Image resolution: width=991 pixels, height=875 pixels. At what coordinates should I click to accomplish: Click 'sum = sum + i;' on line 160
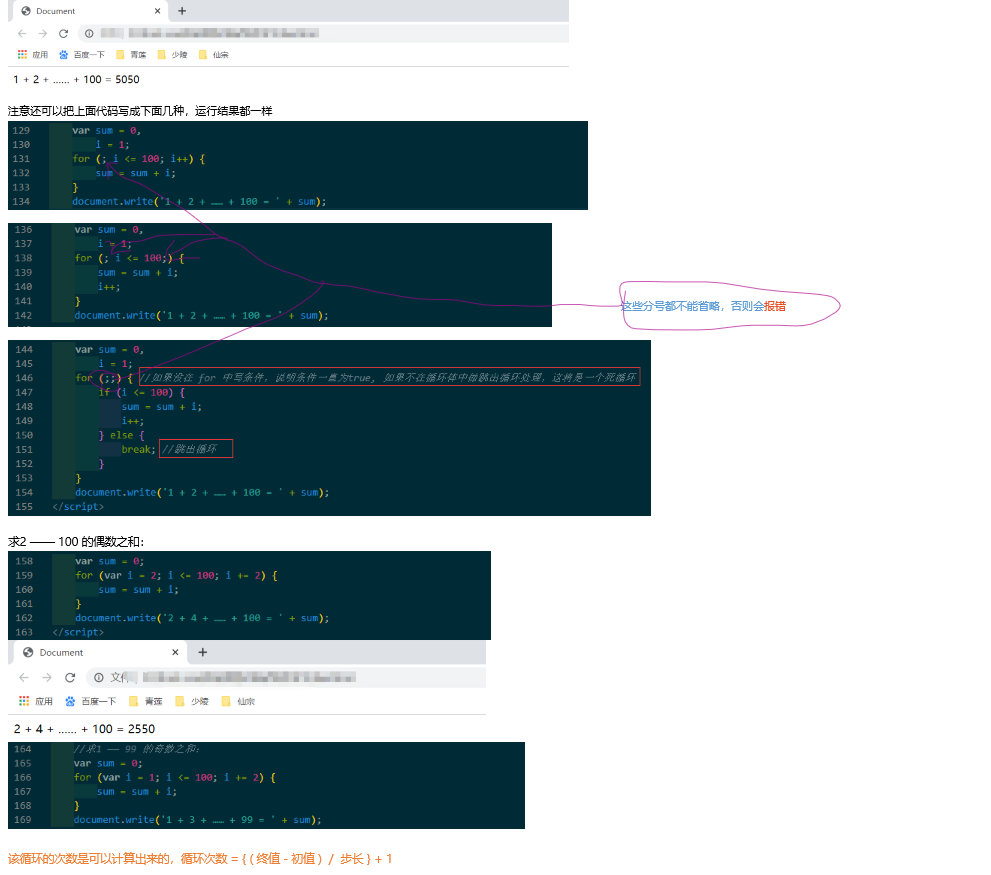[x=138, y=590]
